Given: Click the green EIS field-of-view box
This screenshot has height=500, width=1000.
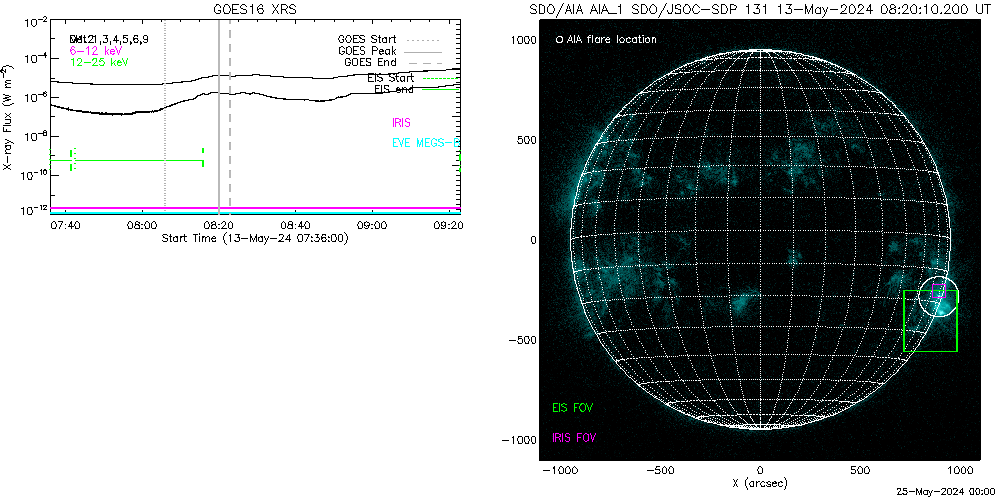Looking at the screenshot, I should coord(930,320).
